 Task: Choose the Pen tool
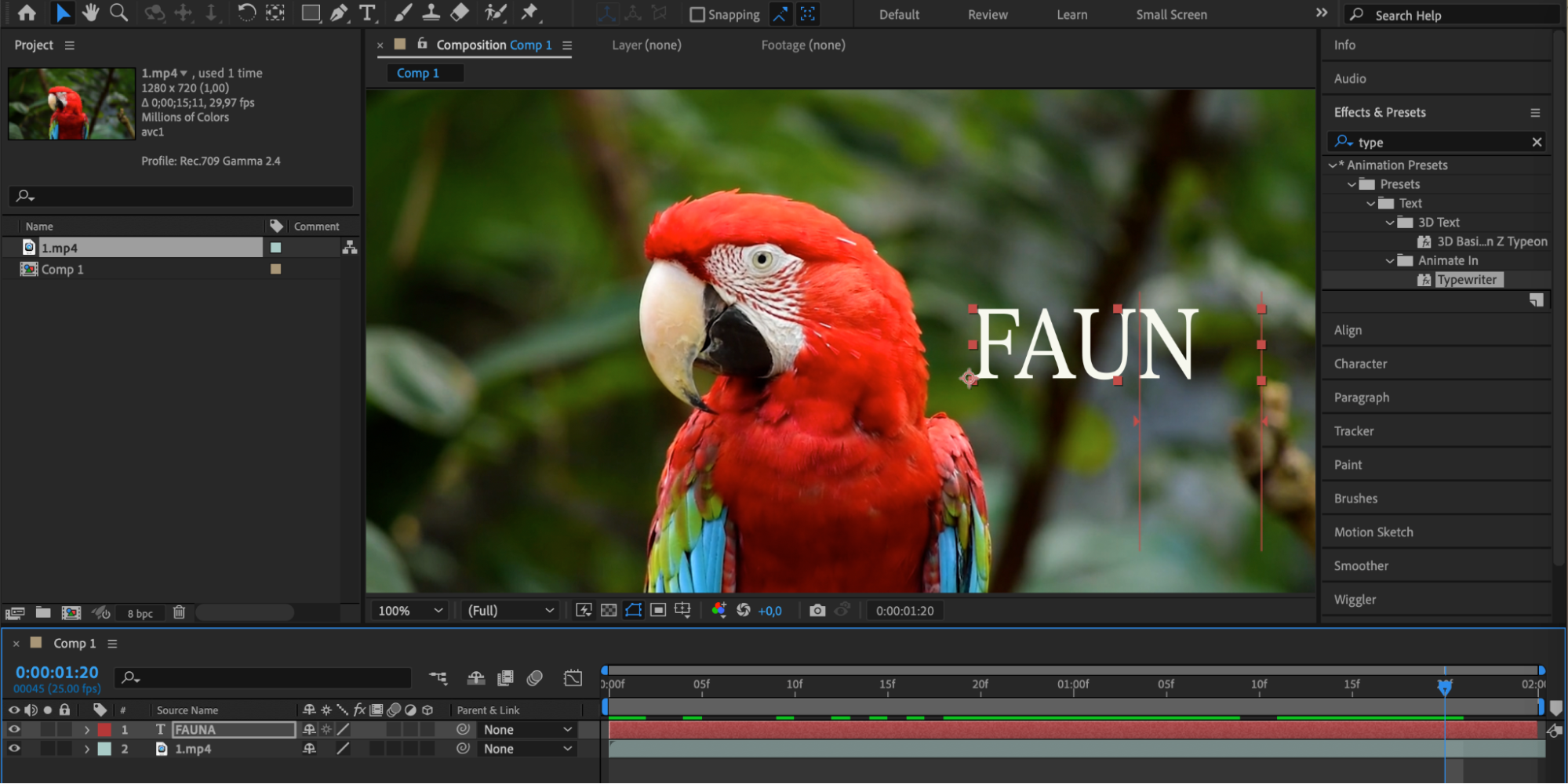[339, 13]
